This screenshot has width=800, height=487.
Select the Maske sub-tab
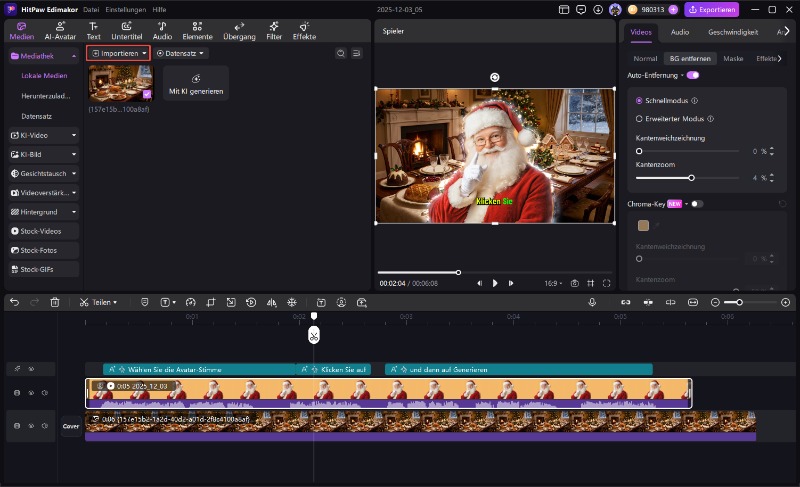click(733, 59)
